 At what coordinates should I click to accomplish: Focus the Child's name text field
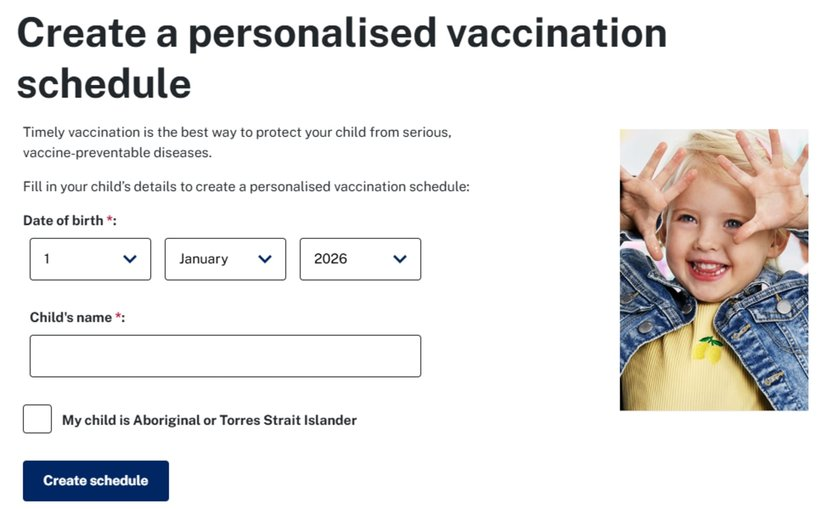pyautogui.click(x=225, y=356)
